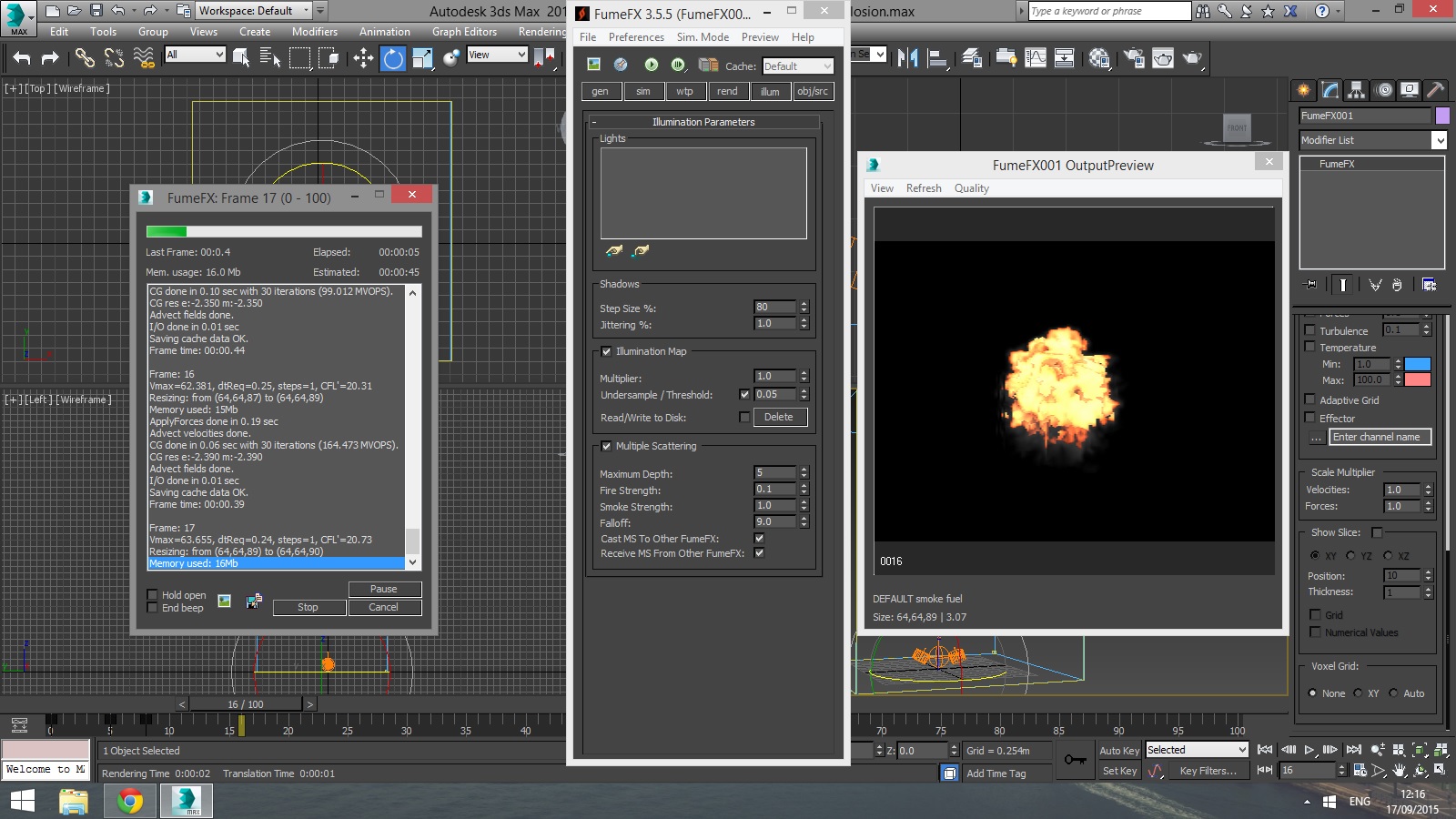The image size is (1456, 819).
Task: Open the Rendered Frame Window icon
Action: coord(1163,58)
